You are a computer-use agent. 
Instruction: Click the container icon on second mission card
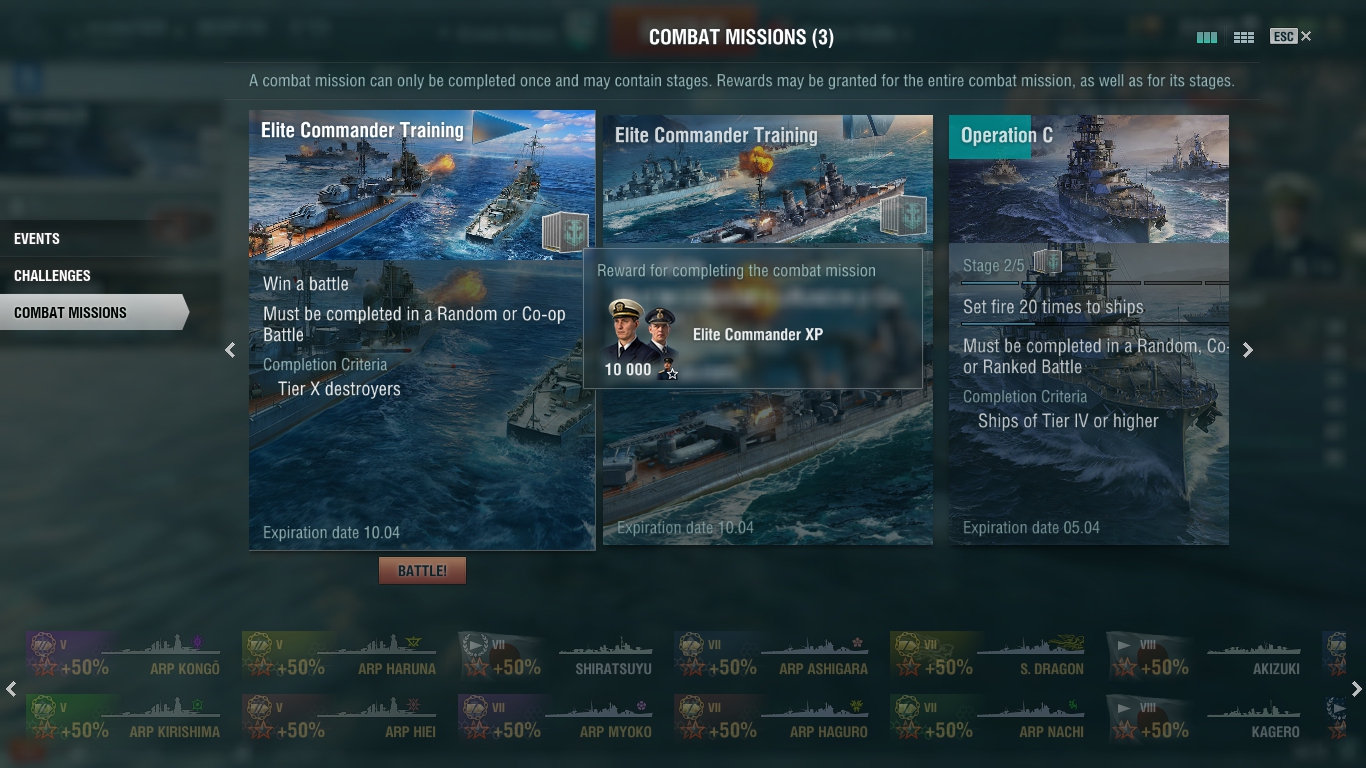pyautogui.click(x=903, y=215)
